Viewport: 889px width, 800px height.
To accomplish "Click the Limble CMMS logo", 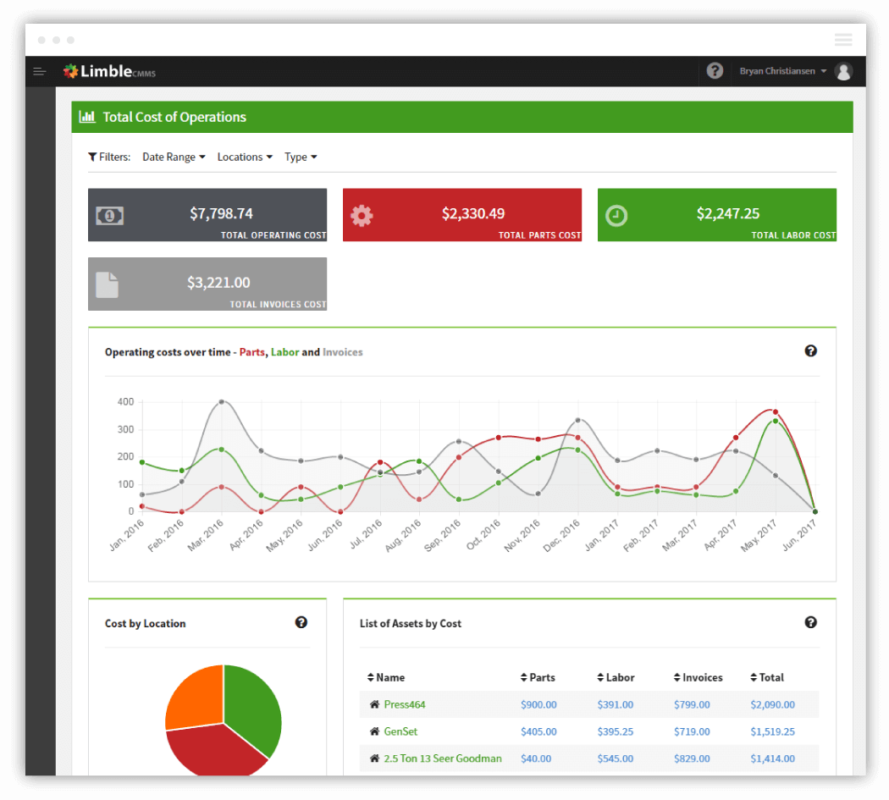I will click(109, 71).
